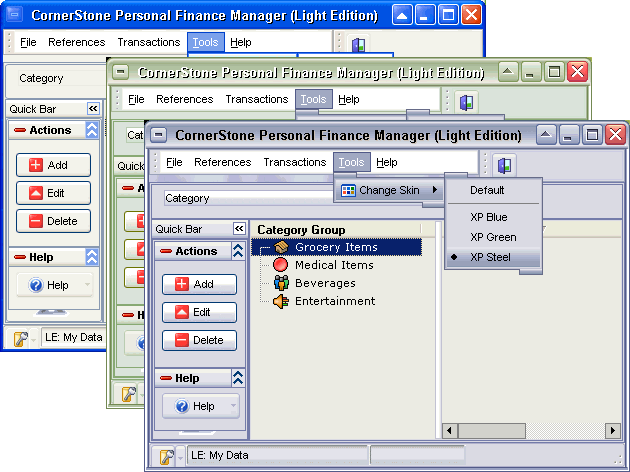Screen dimensions: 630x472
Task: Click the system menu icon in steel window title bar
Action: [x=159, y=135]
